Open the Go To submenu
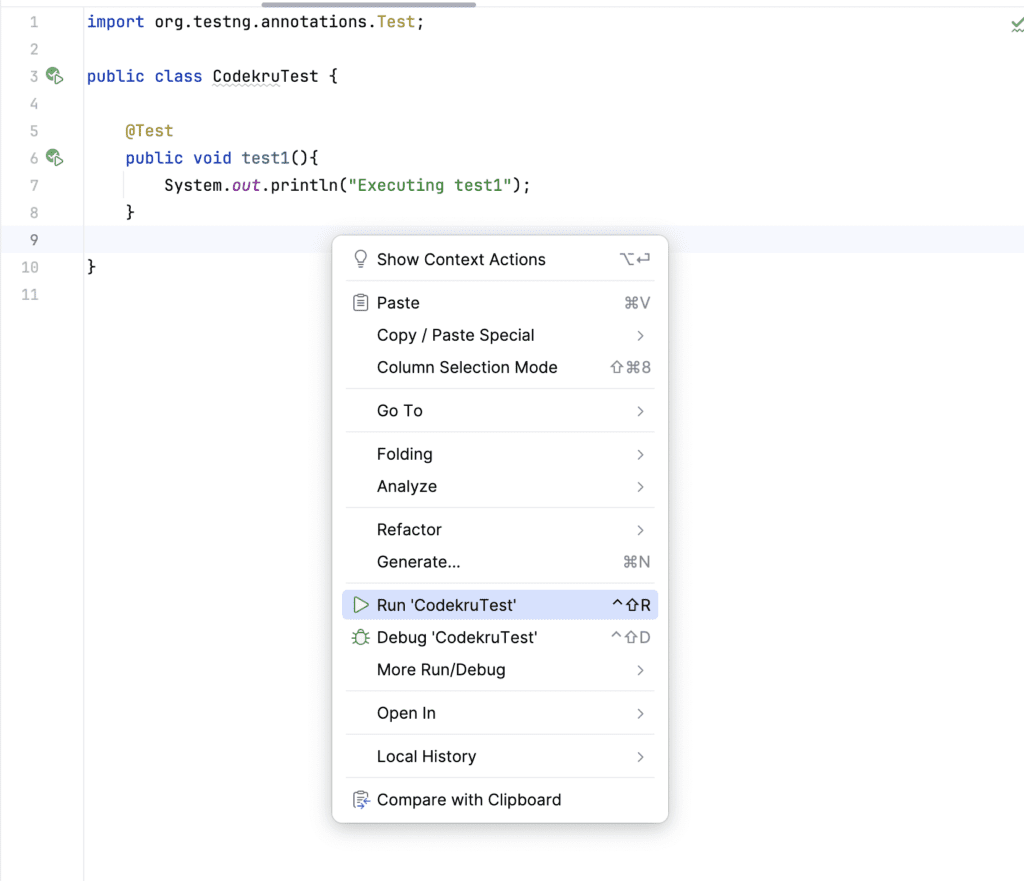Screen dimensions: 1024x881 [500, 411]
